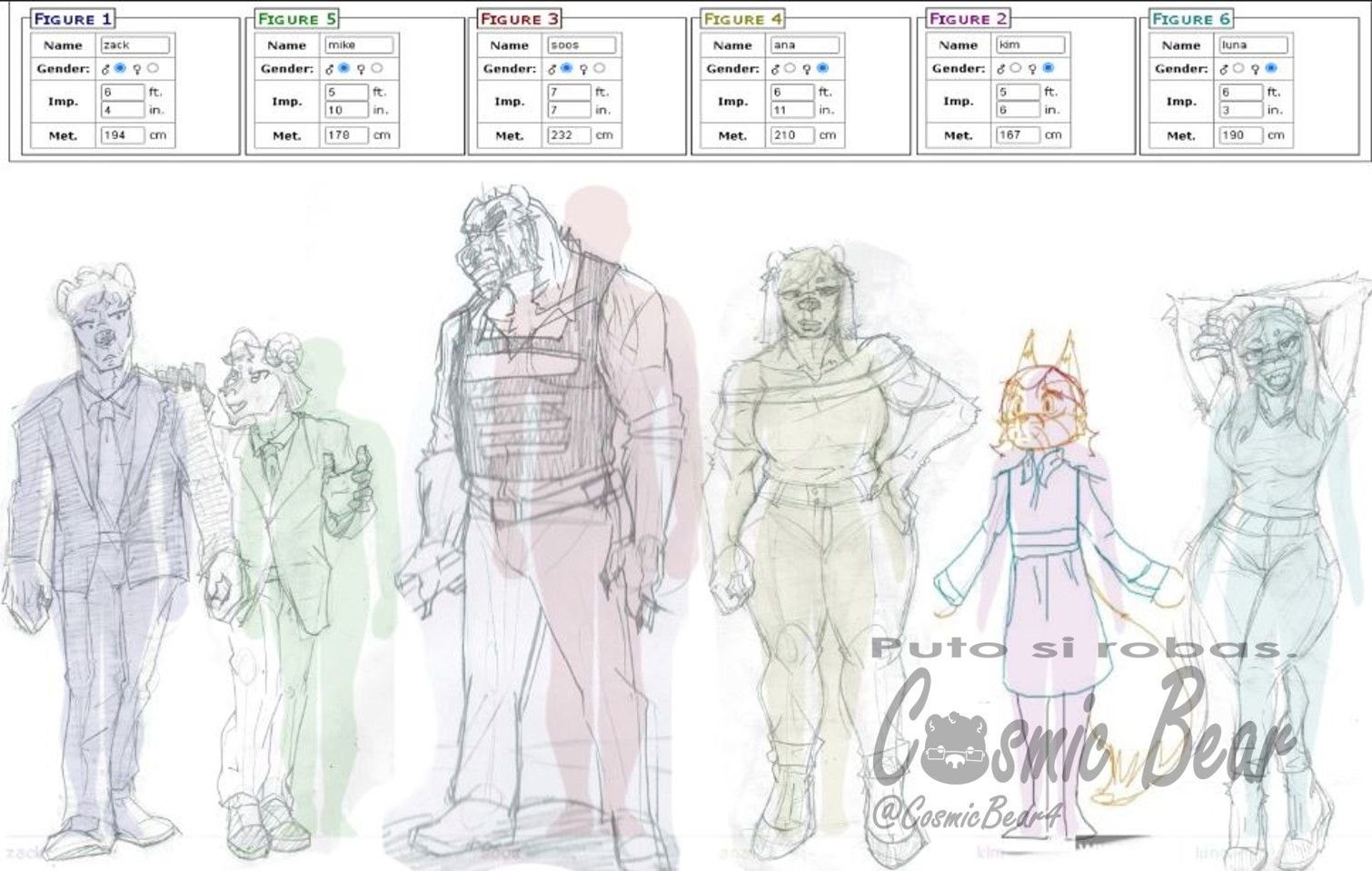Select male gender radio for Figure 2
This screenshot has width=1372, height=871.
tap(1015, 68)
